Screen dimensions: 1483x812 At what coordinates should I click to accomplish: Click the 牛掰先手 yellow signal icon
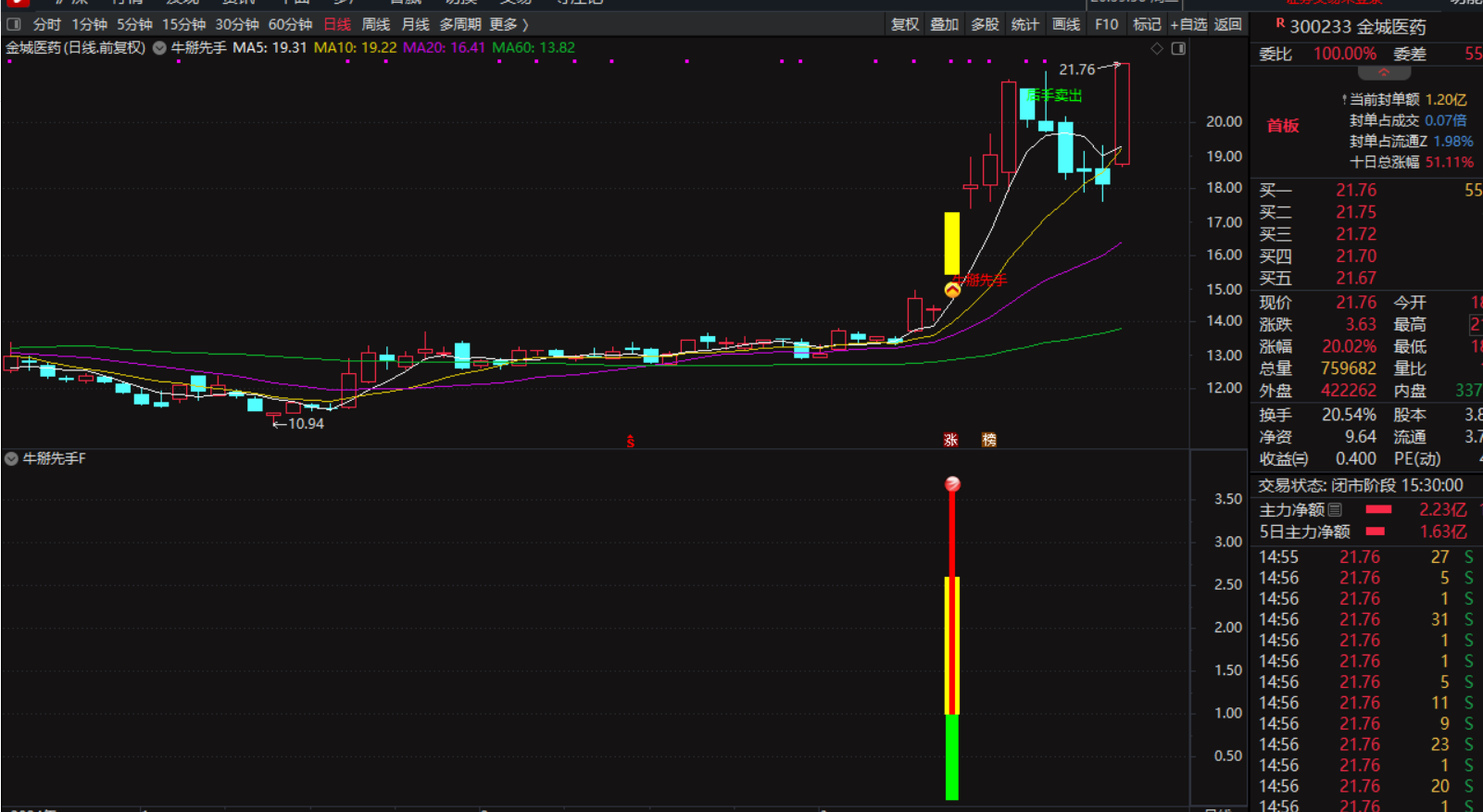coord(952,290)
